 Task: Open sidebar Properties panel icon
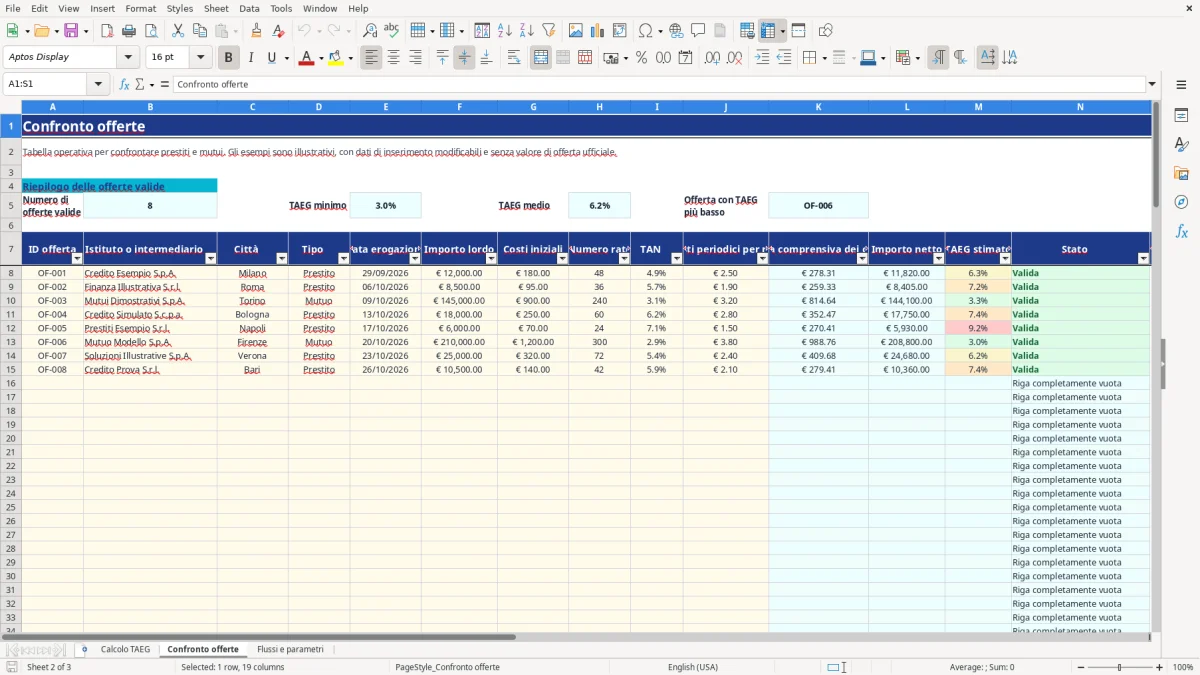(x=1181, y=116)
